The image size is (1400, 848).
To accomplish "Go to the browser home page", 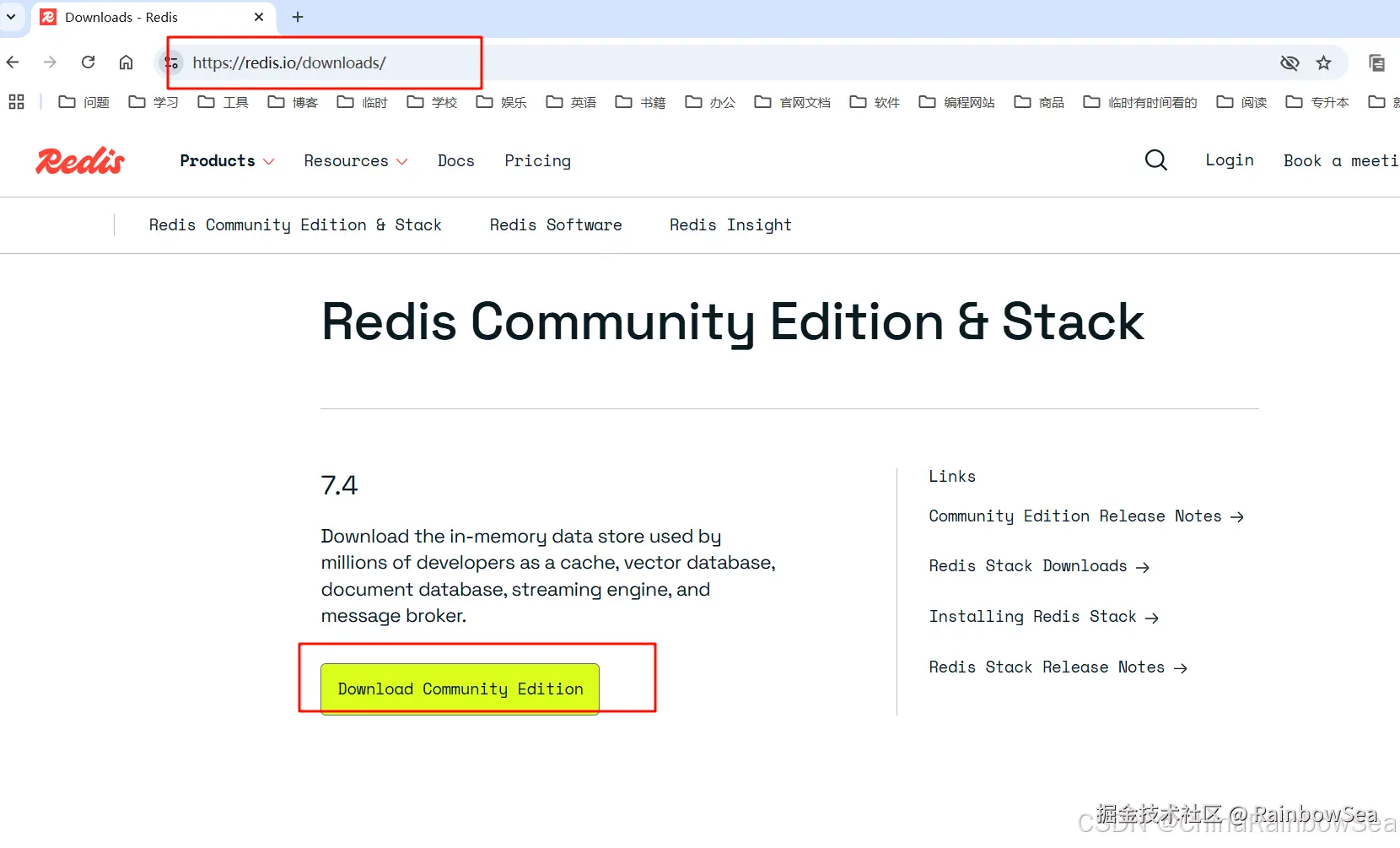I will [126, 62].
